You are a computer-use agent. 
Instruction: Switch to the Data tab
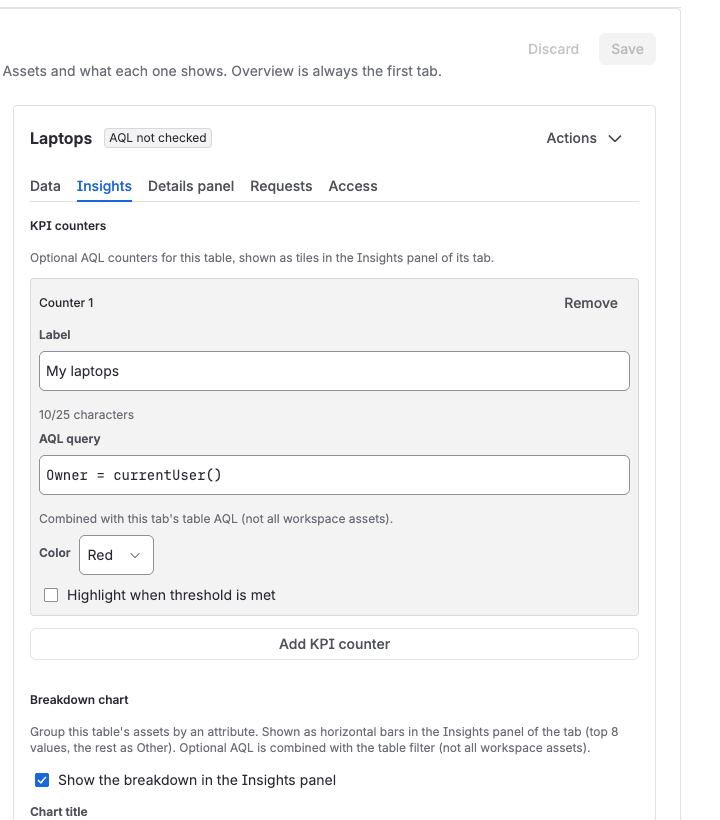(45, 186)
